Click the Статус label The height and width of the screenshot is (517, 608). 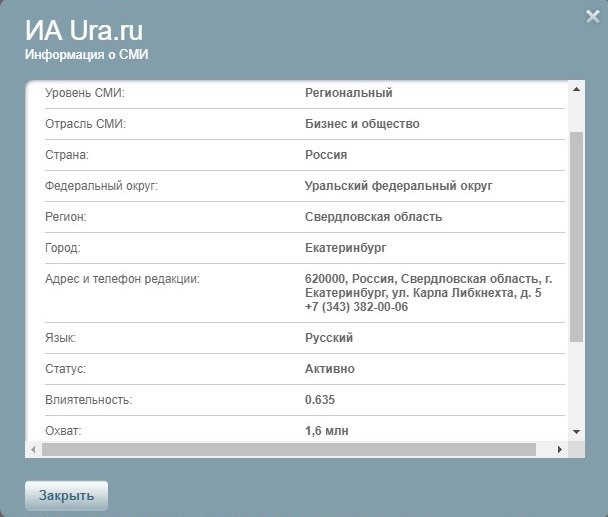click(x=65, y=369)
